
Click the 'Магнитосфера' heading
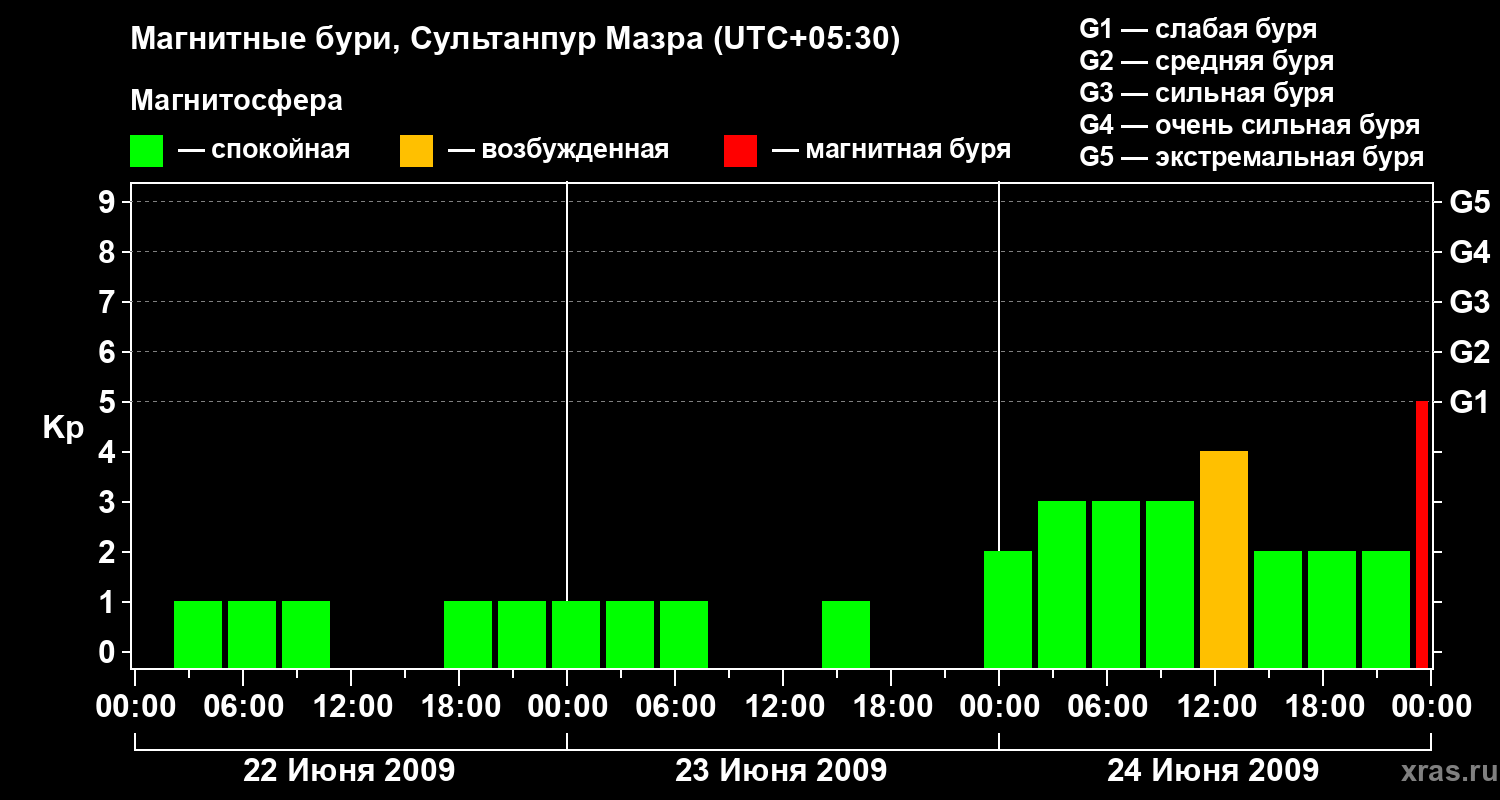[236, 101]
